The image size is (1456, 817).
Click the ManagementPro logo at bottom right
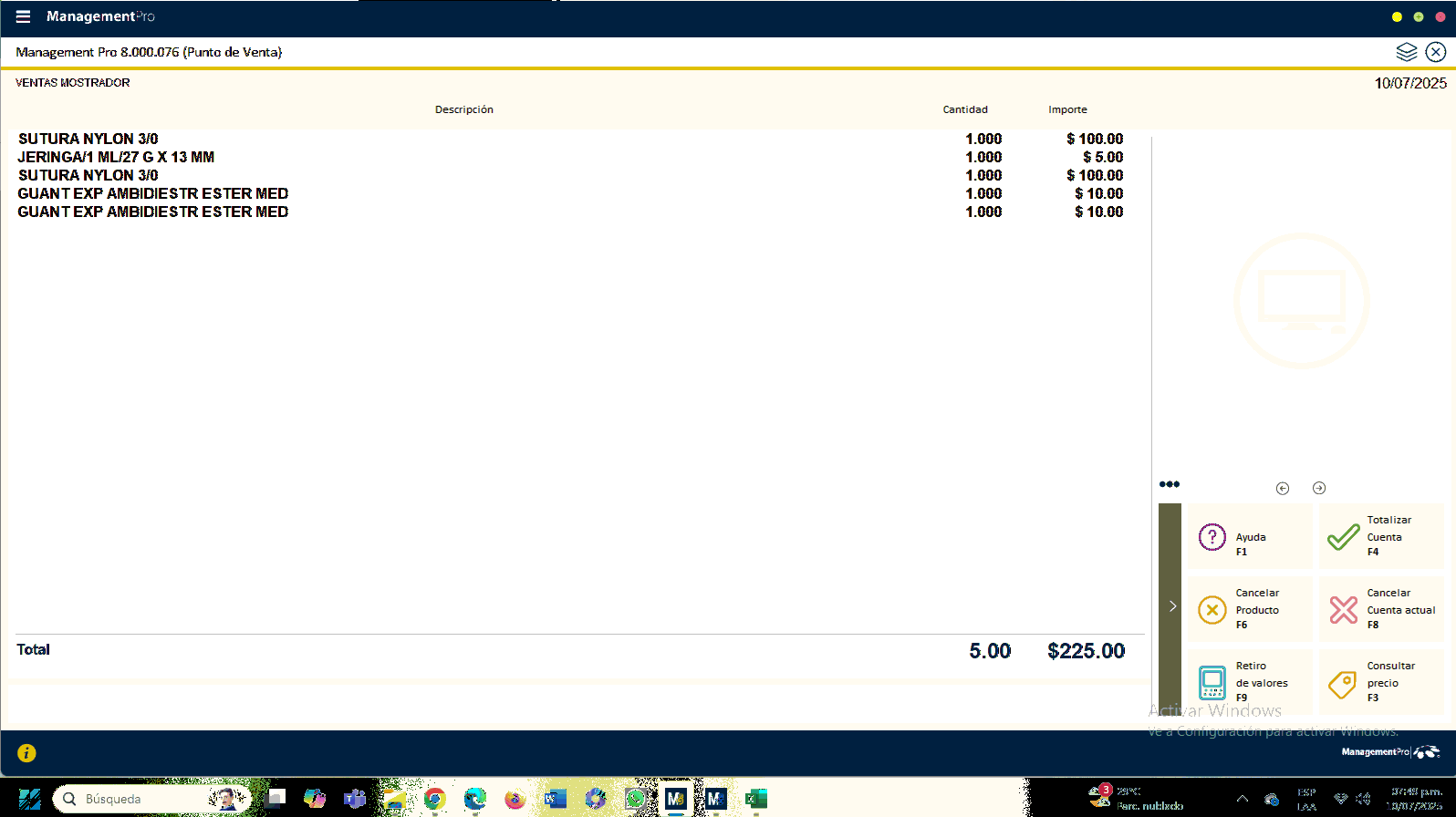[x=1390, y=752]
